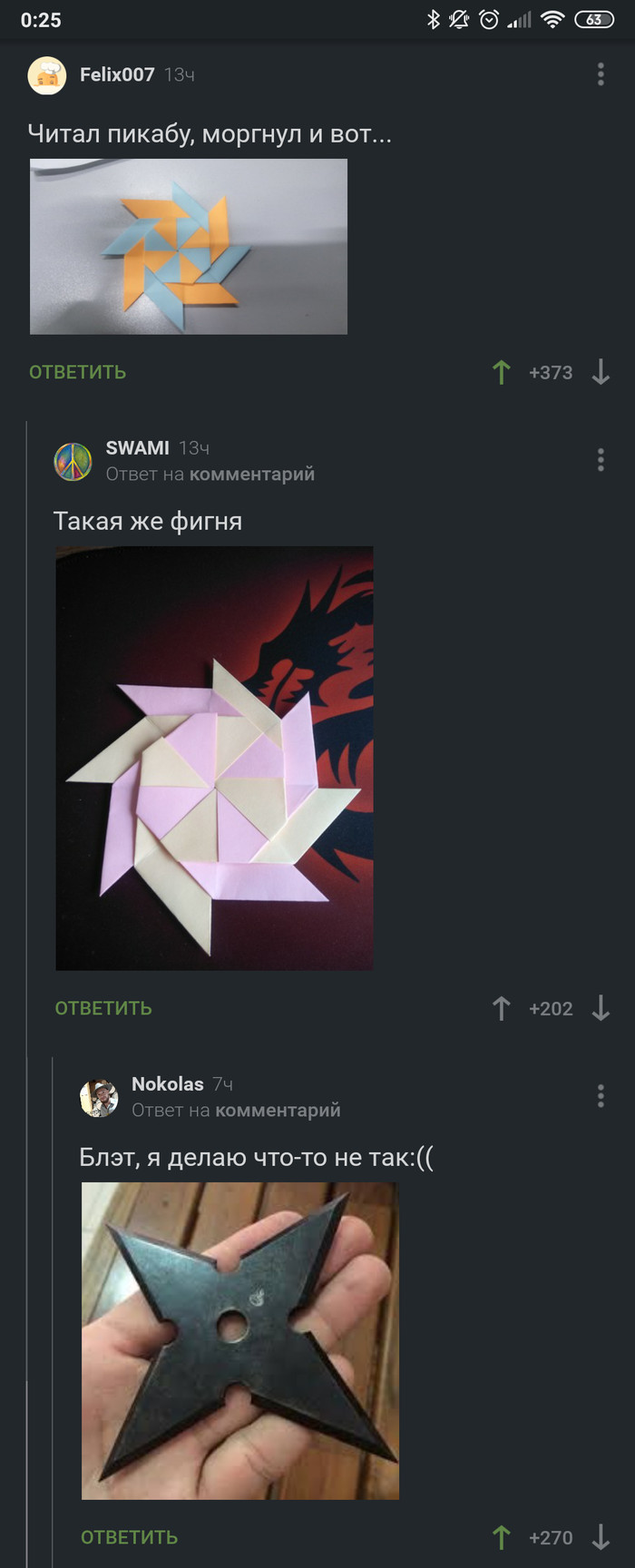Reply to Nokolas via ОТВЕТИТЬ
This screenshot has width=635, height=1568.
[x=130, y=1537]
